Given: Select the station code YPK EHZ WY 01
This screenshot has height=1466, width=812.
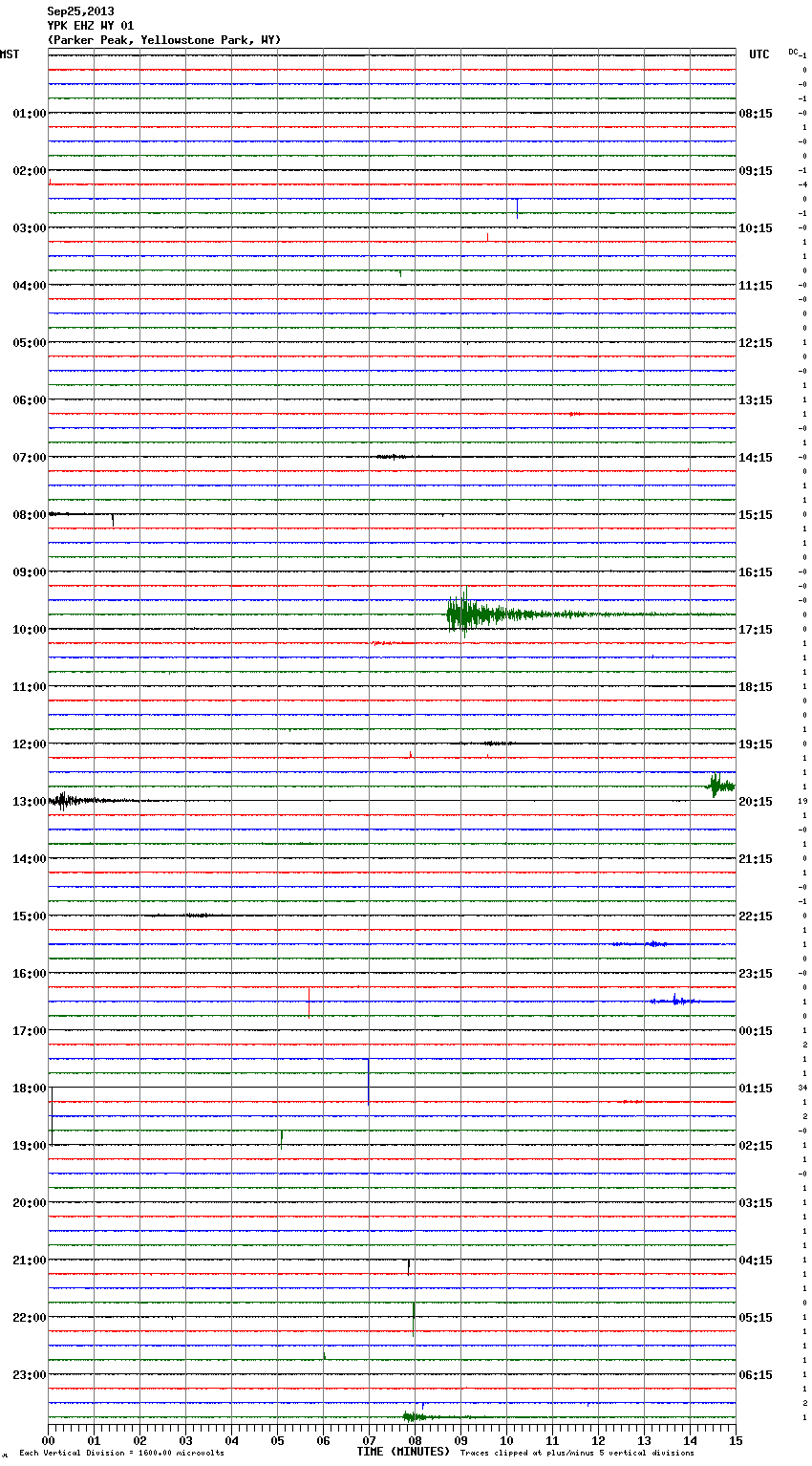Looking at the screenshot, I should pos(91,26).
